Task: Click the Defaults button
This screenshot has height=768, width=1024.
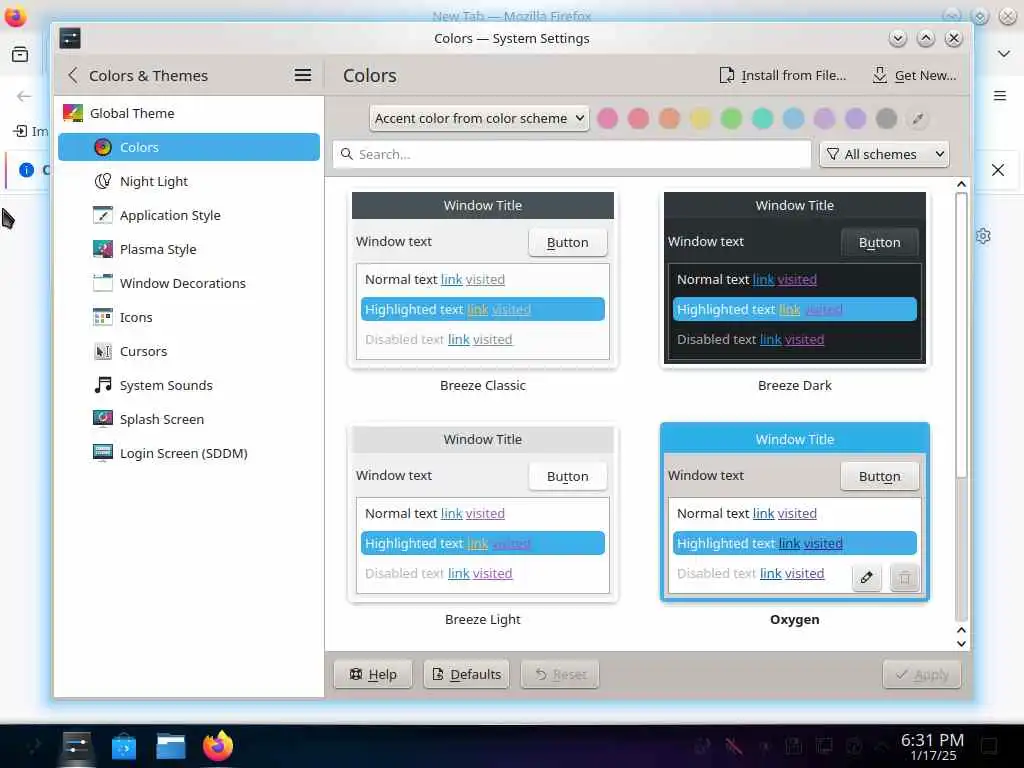Action: pyautogui.click(x=467, y=674)
